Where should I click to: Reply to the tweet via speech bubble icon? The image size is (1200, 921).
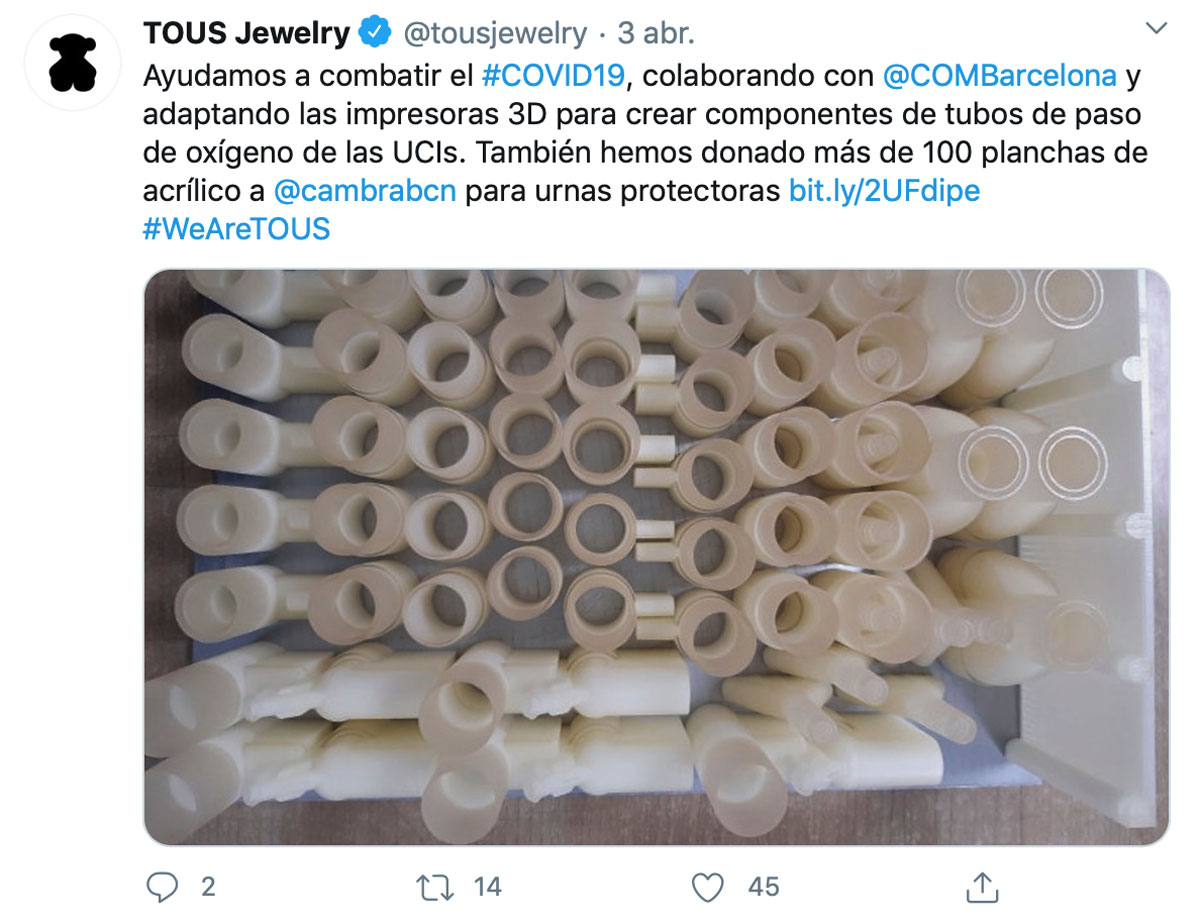click(162, 886)
